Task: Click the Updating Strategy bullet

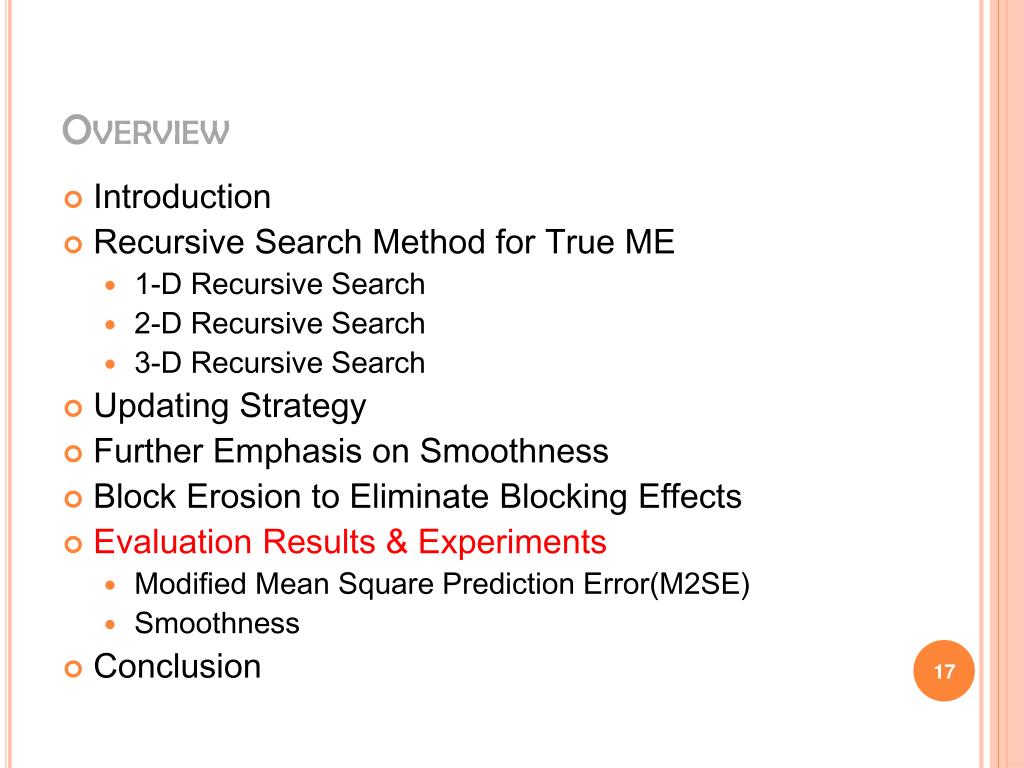Action: click(x=230, y=407)
